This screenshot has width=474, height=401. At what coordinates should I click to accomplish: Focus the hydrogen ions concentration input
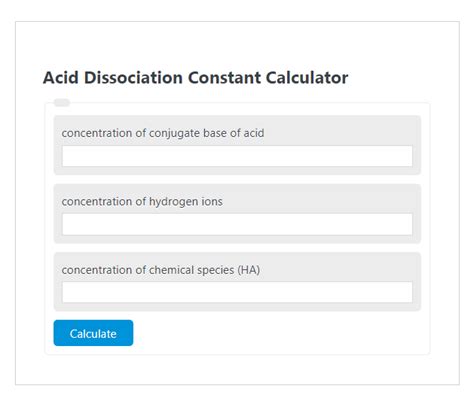237,224
